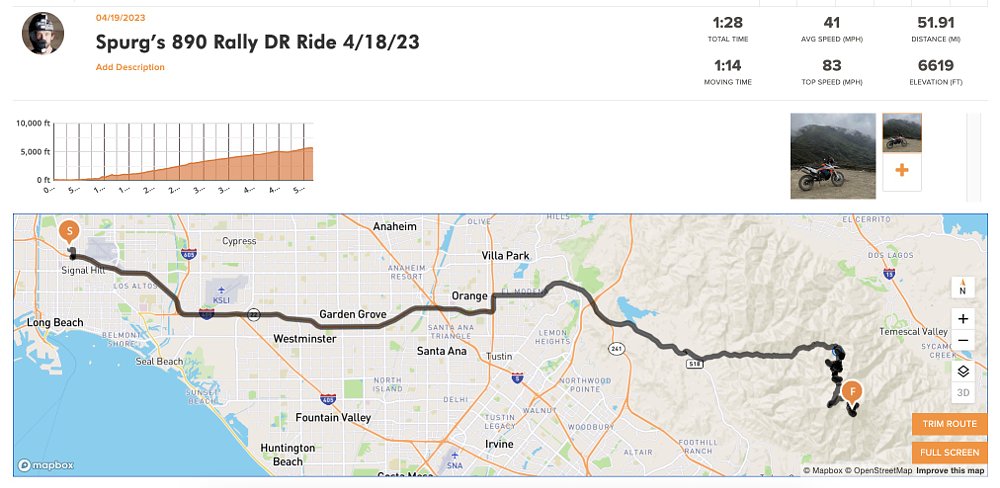This screenshot has height=488, width=1000.
Task: Click the rider profile avatar
Action: coord(43,34)
